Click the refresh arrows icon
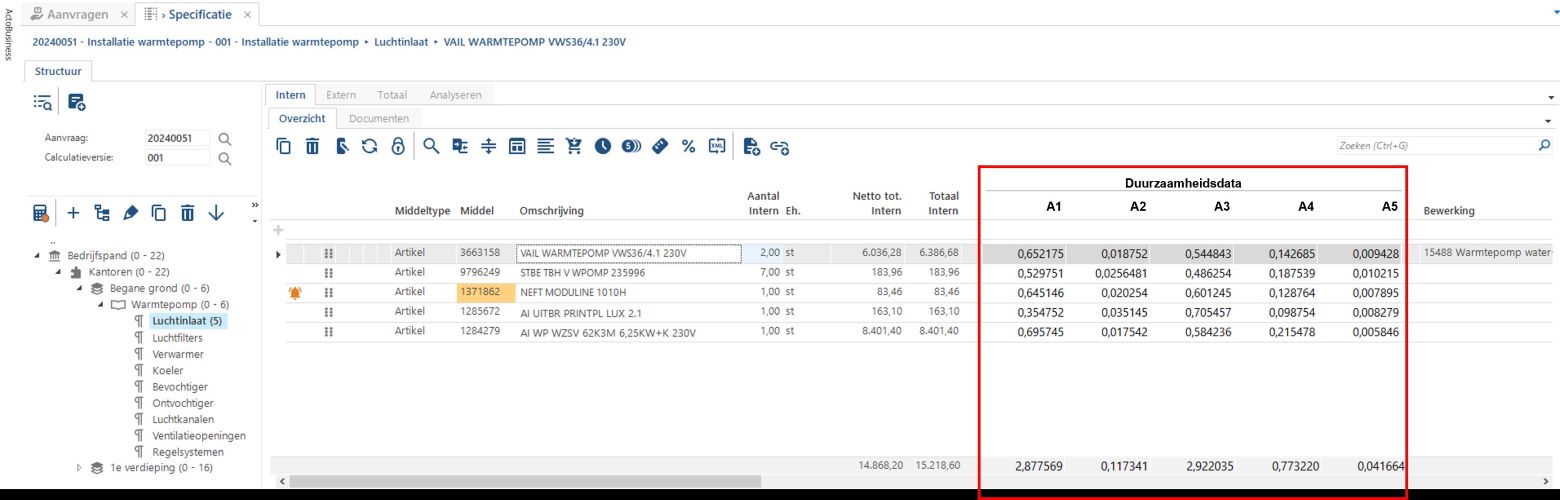 click(x=370, y=146)
